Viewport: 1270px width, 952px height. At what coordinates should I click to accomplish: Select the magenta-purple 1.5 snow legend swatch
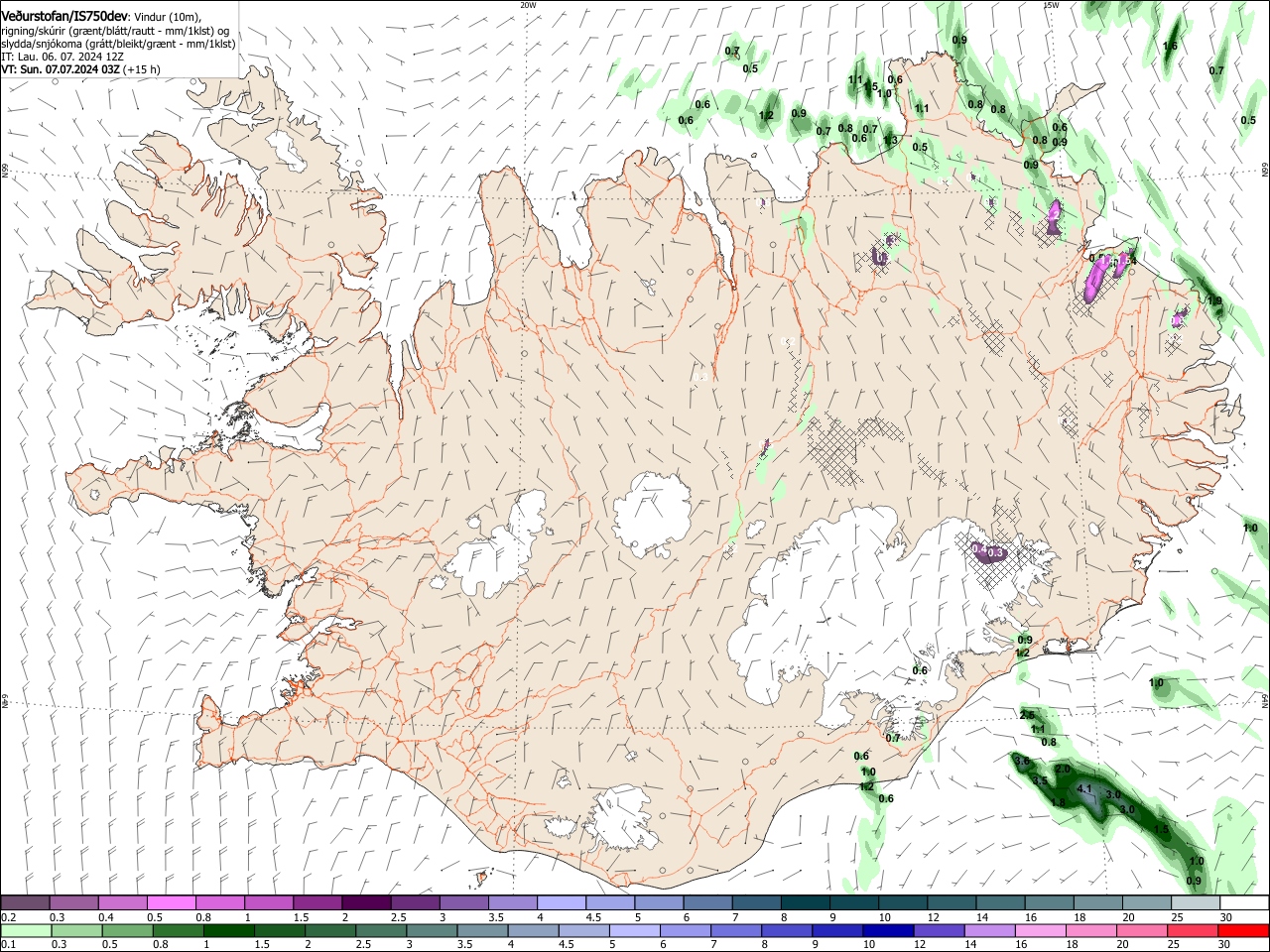(x=317, y=902)
